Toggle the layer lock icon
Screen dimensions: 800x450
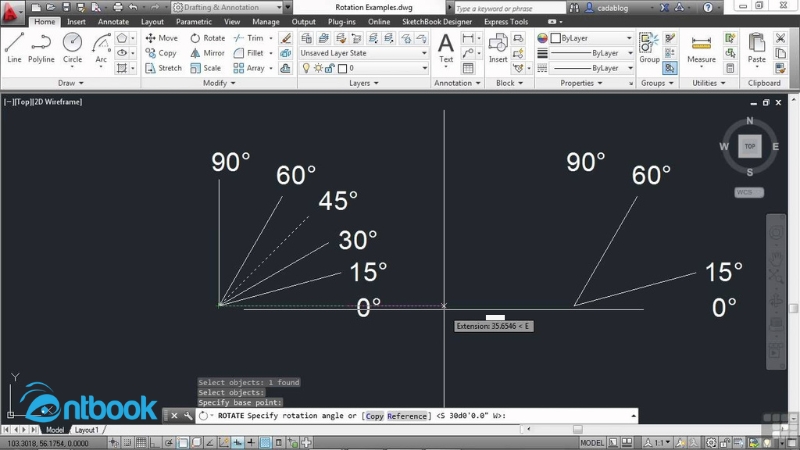pyautogui.click(x=330, y=68)
